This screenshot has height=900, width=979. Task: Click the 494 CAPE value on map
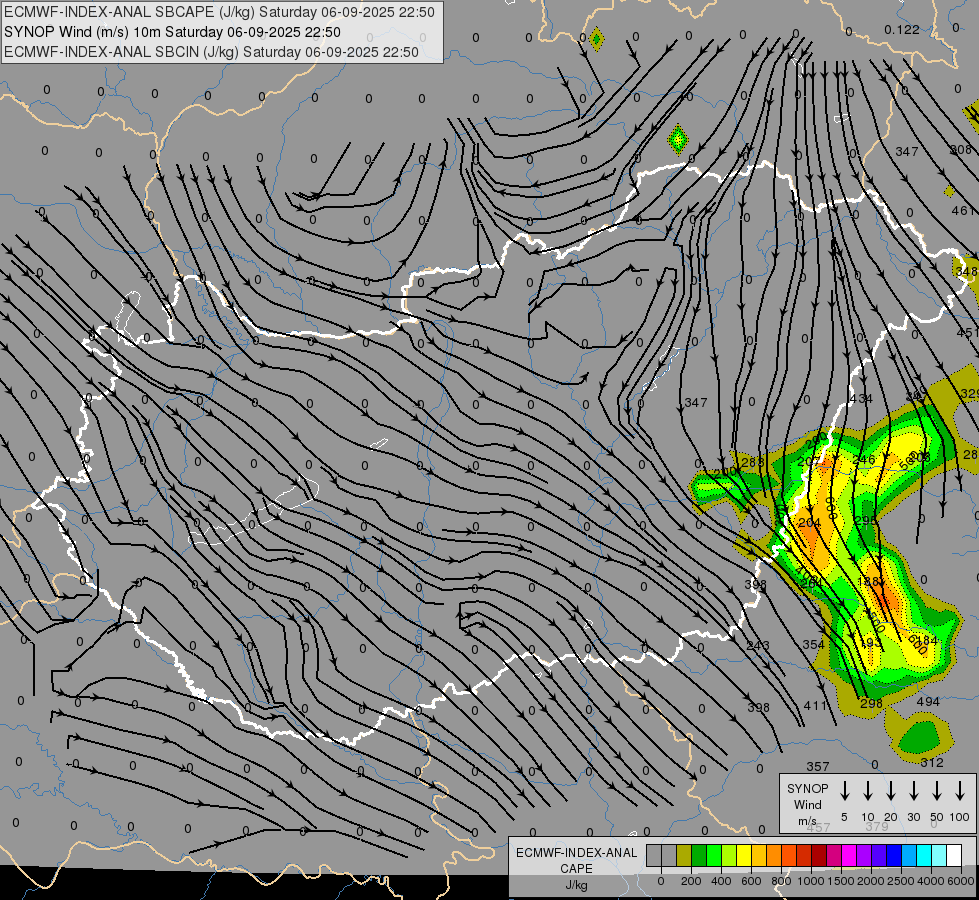point(928,701)
